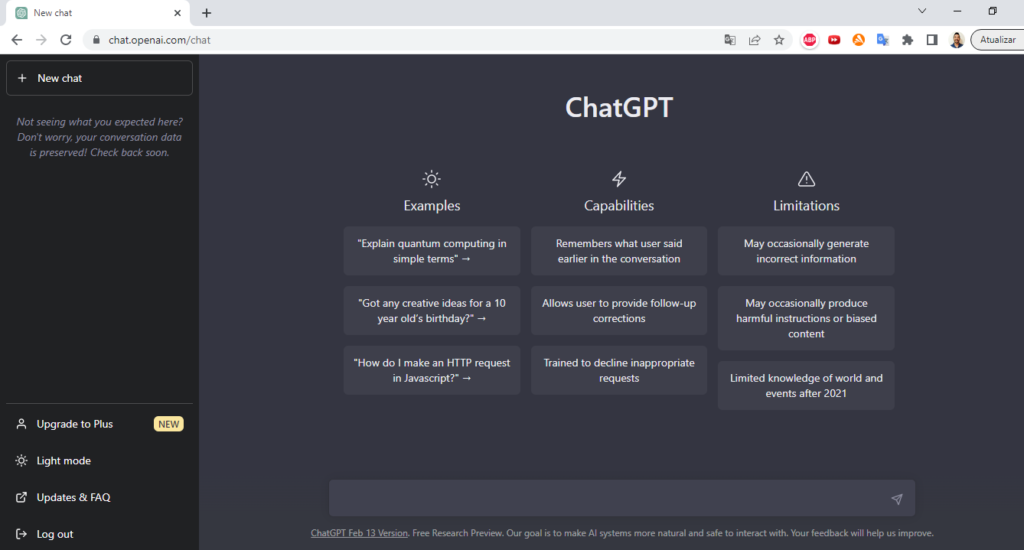The width and height of the screenshot is (1024, 550).
Task: Choose "How do I make an HTTP request" example
Action: click(432, 370)
